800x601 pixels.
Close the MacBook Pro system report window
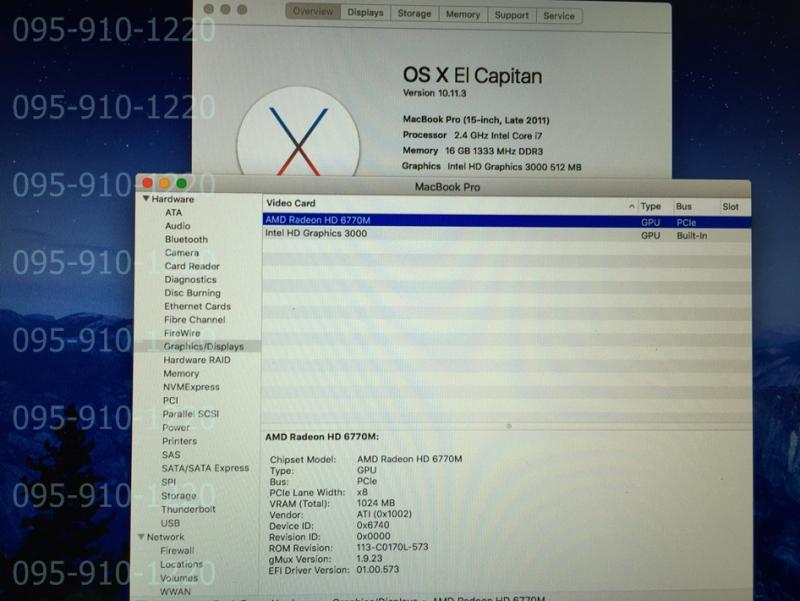pos(147,183)
